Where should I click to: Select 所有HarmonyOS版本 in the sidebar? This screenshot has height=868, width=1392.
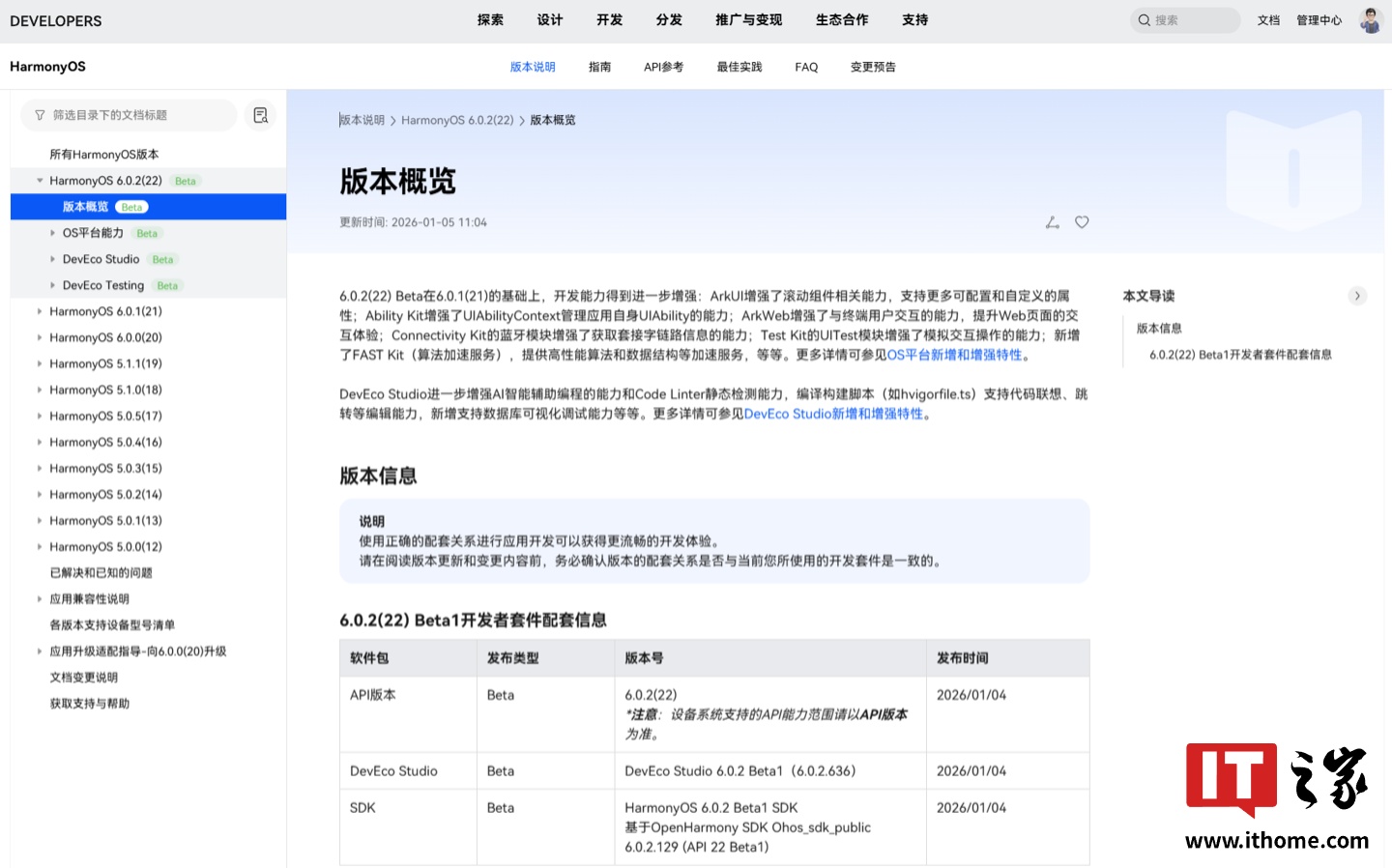tap(106, 154)
